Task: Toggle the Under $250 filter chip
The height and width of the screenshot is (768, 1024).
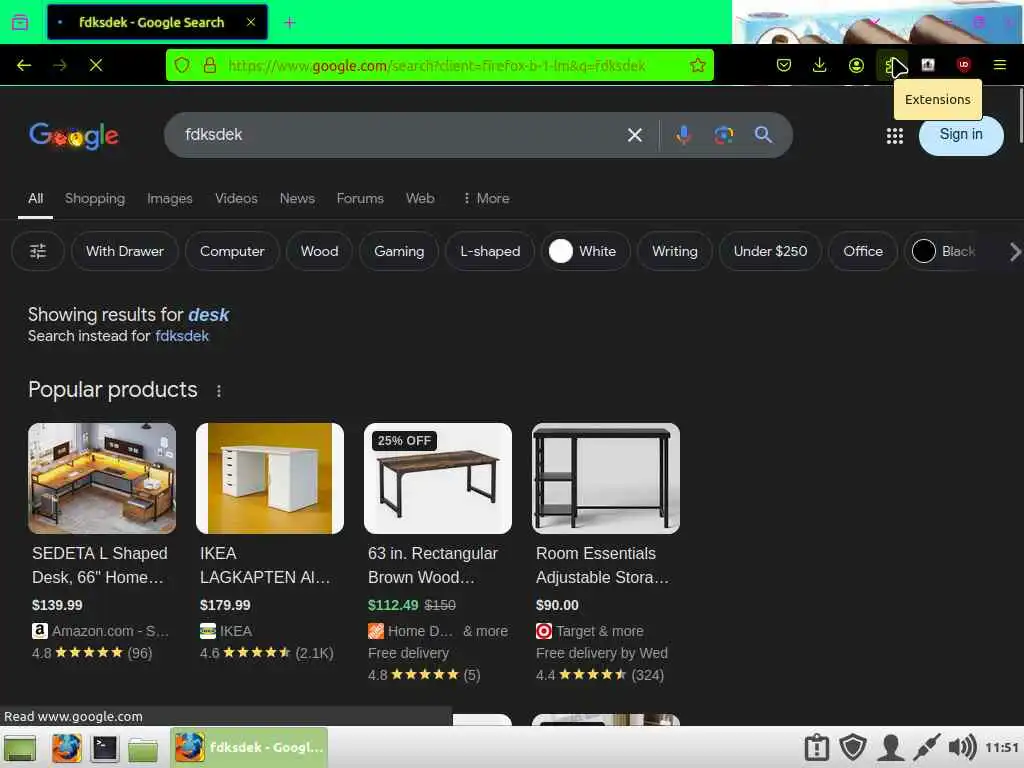Action: point(770,251)
